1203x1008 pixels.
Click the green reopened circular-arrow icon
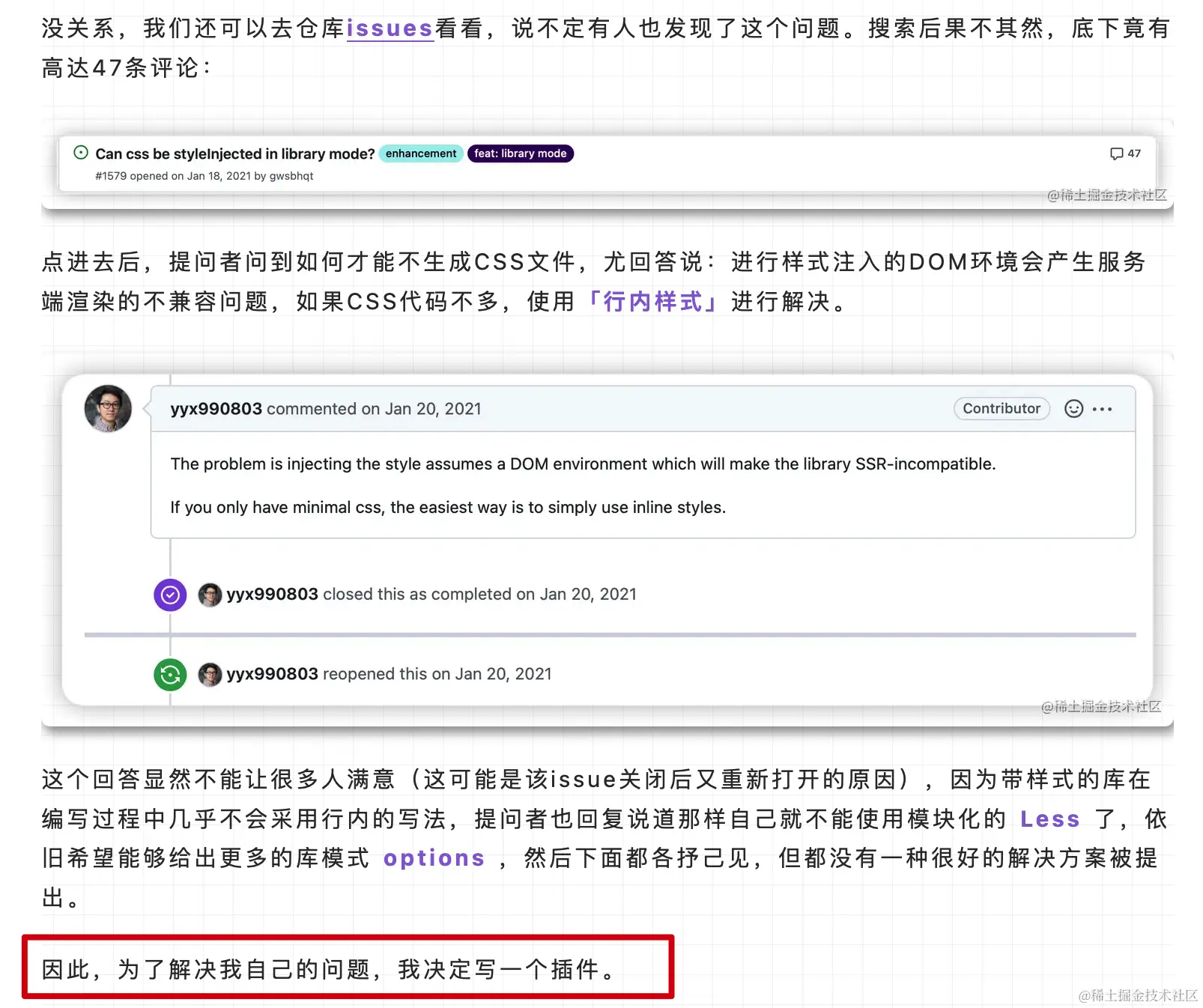click(170, 675)
